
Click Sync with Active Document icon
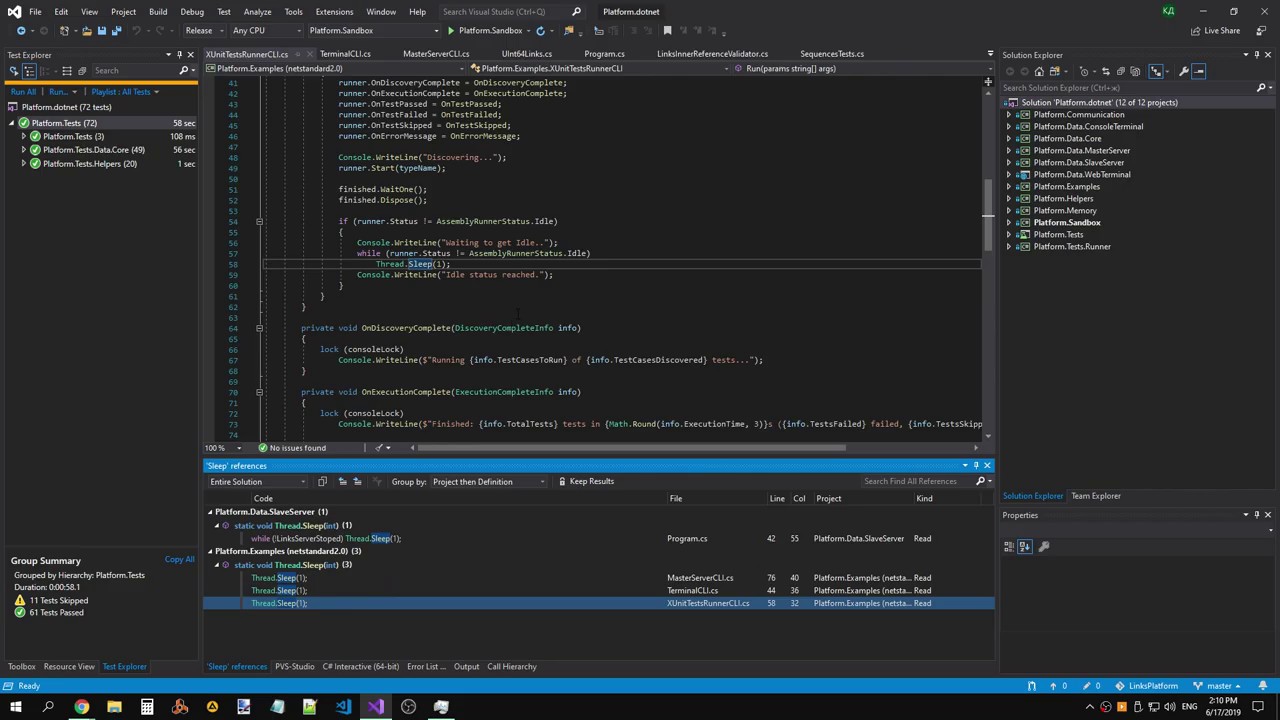(x=1105, y=71)
